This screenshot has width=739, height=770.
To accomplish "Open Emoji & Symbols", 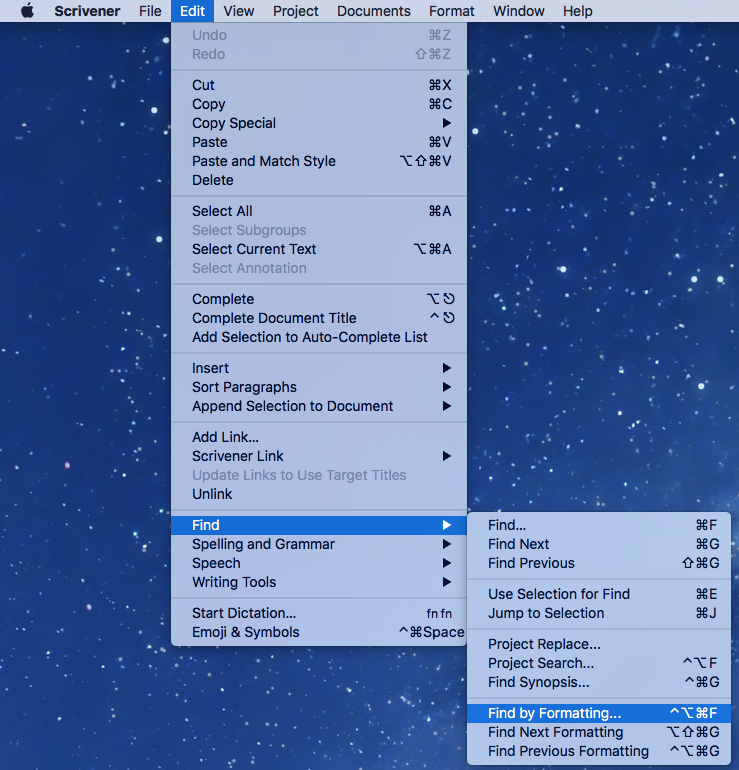I will tap(319, 632).
